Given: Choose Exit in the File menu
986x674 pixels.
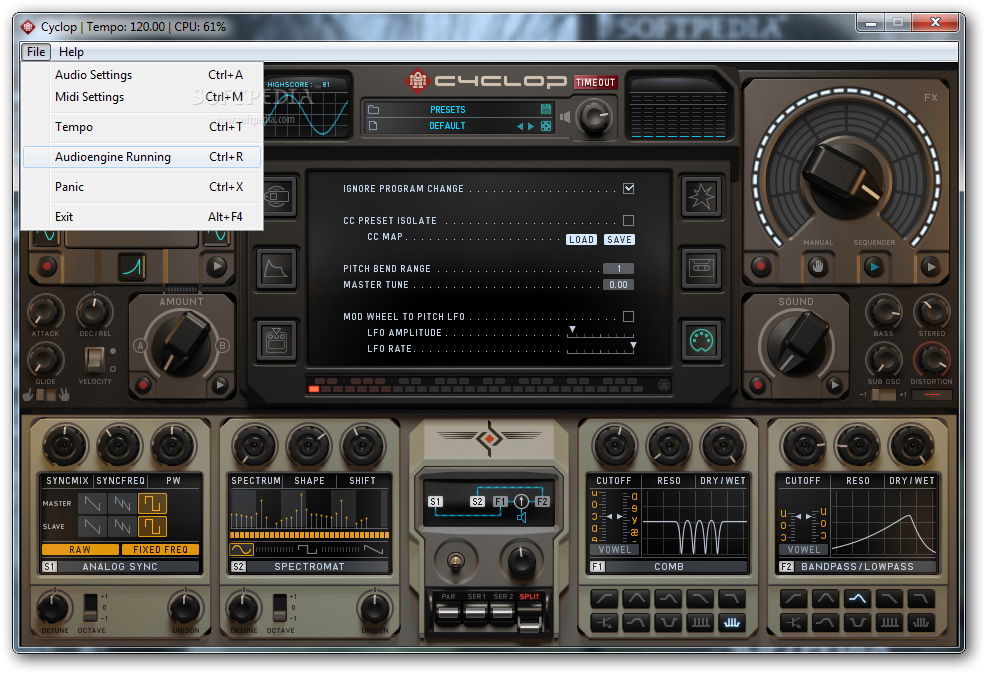Looking at the screenshot, I should coord(142,217).
